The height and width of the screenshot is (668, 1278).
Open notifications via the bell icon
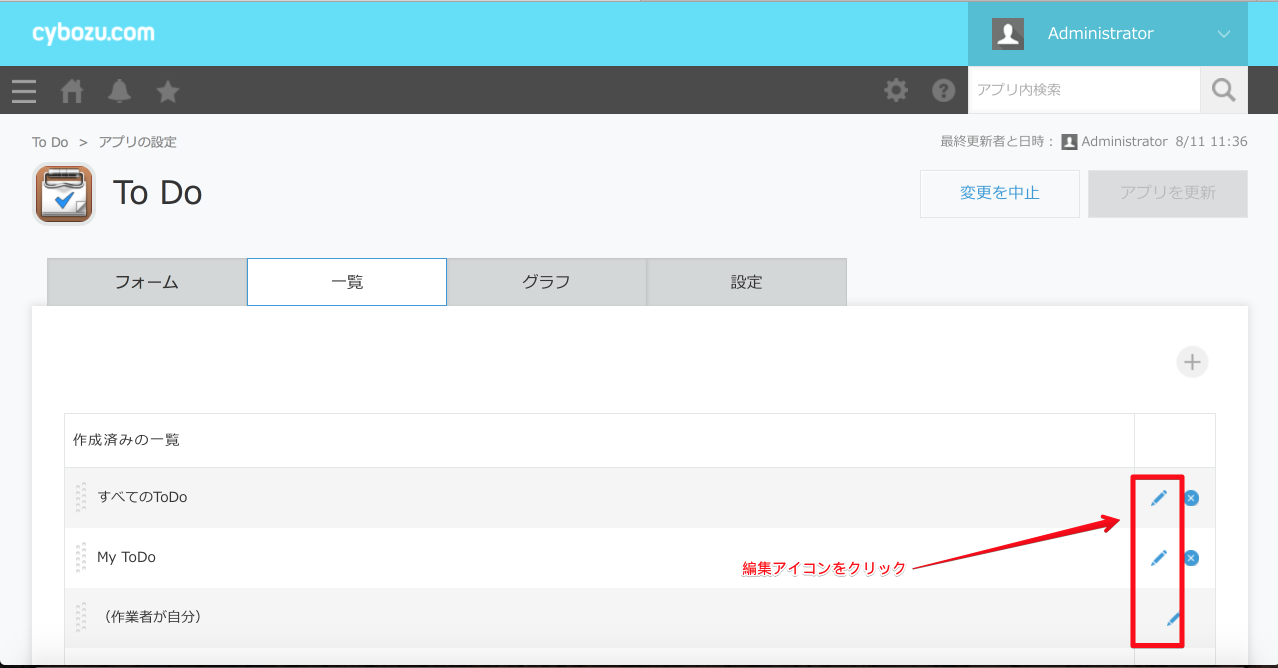[x=119, y=90]
